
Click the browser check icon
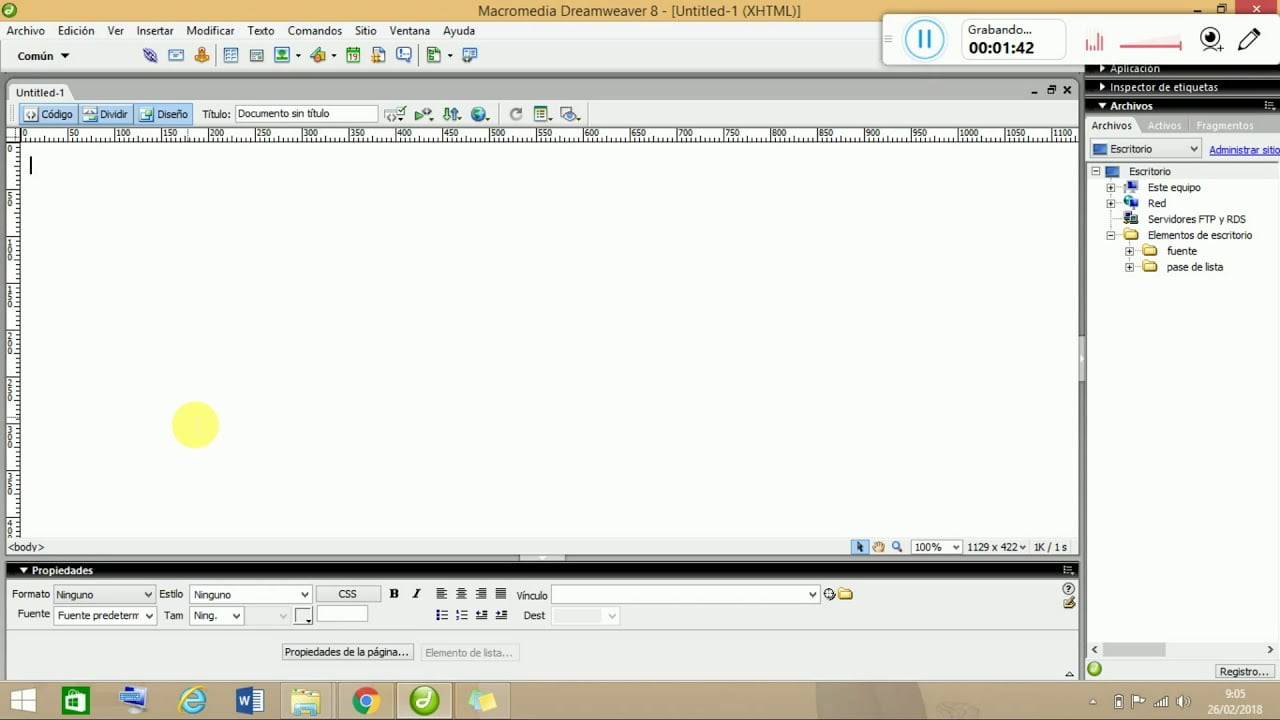click(x=423, y=114)
